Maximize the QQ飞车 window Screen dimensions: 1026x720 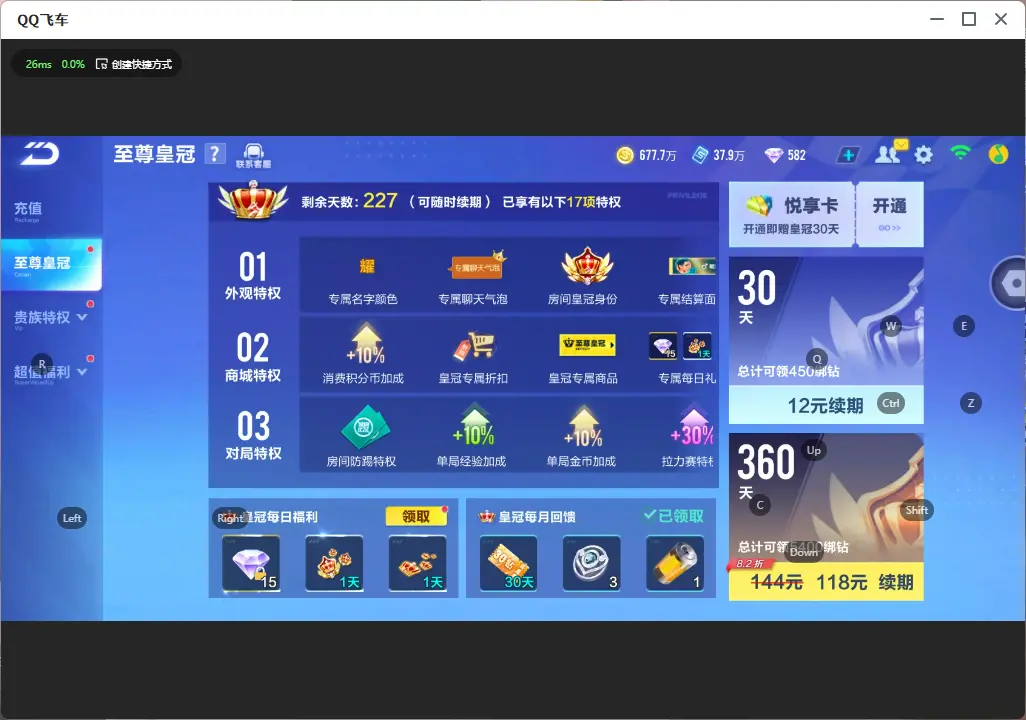(969, 19)
